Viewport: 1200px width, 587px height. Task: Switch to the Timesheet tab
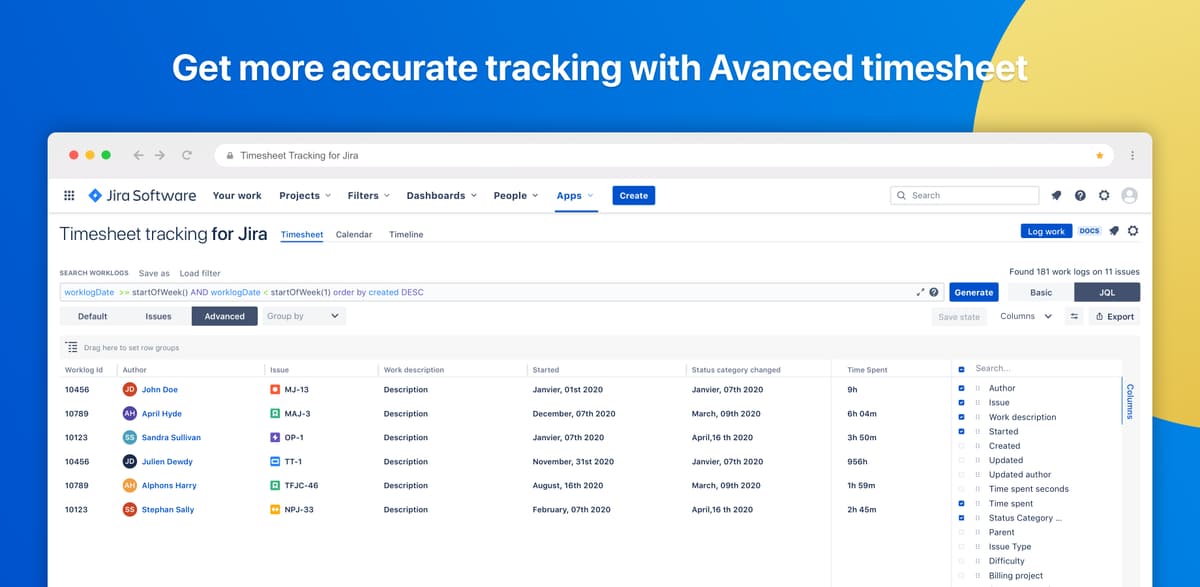(302, 235)
